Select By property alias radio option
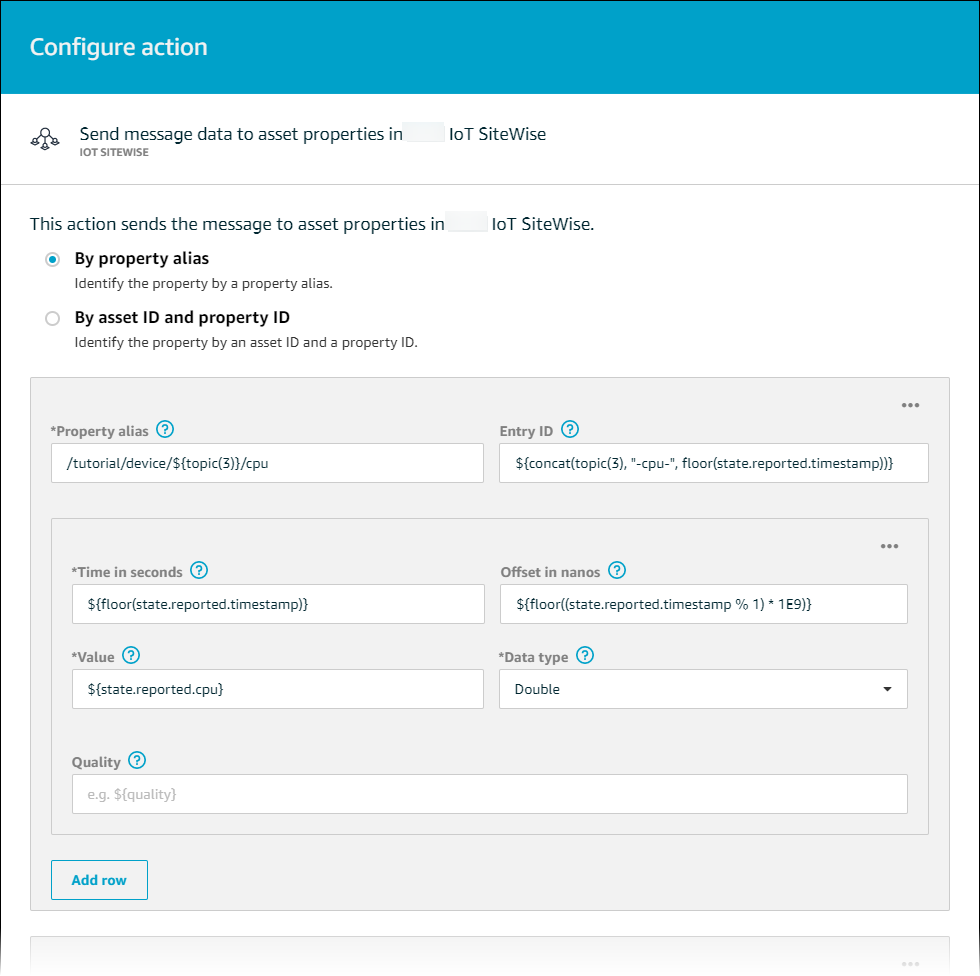The width and height of the screenshot is (980, 976). click(x=52, y=259)
